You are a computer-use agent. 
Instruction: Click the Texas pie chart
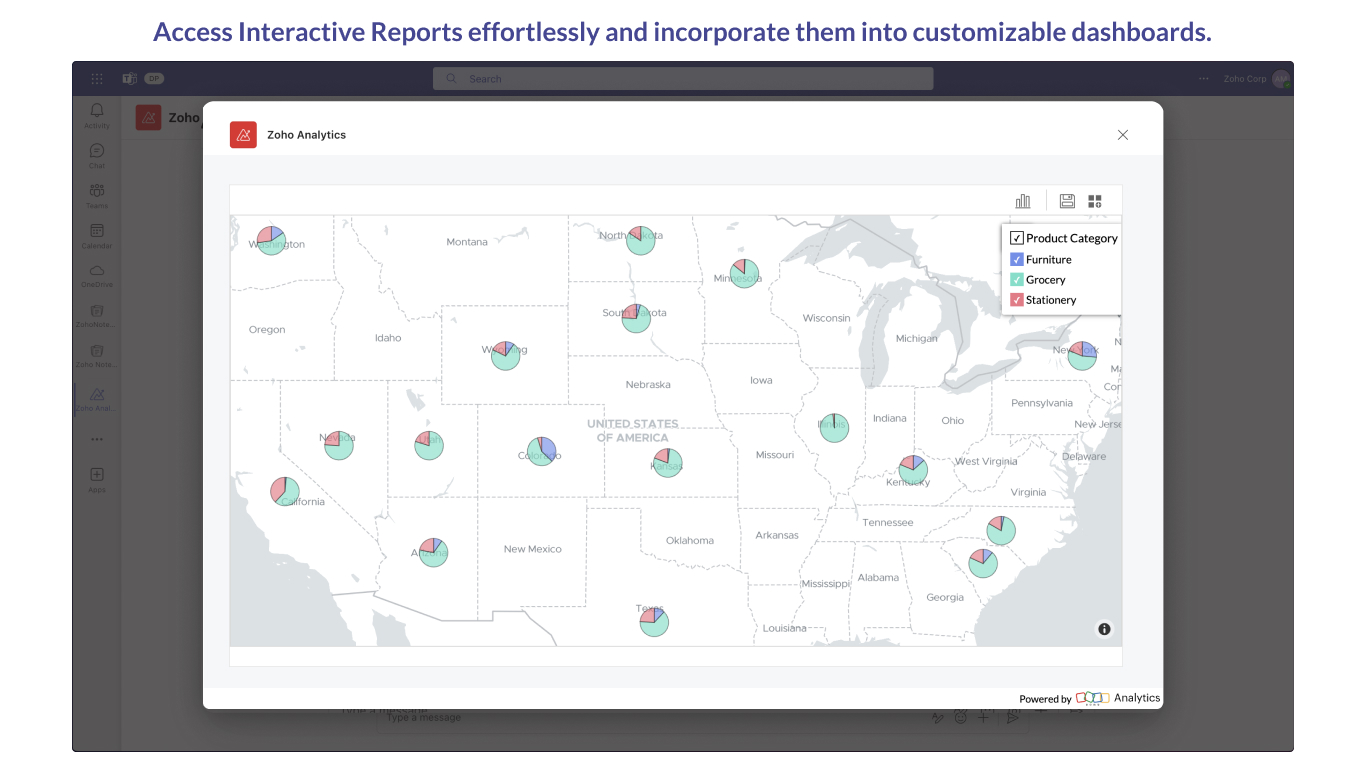pos(654,621)
